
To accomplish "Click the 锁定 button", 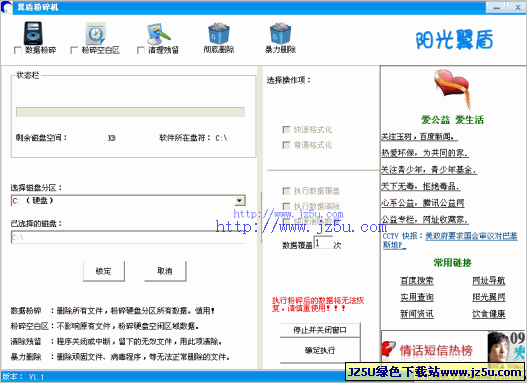I will click(104, 271).
